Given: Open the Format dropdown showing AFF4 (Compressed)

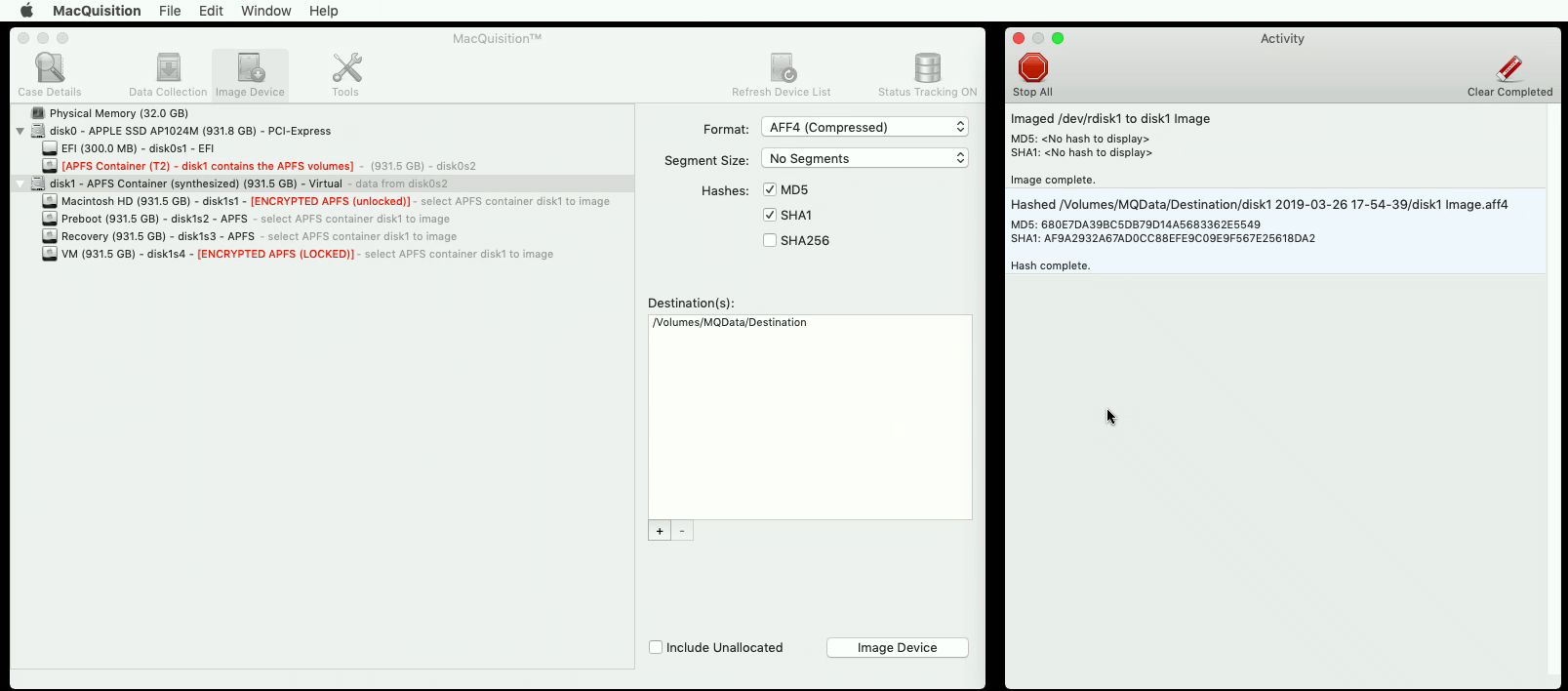Looking at the screenshot, I should 864,127.
